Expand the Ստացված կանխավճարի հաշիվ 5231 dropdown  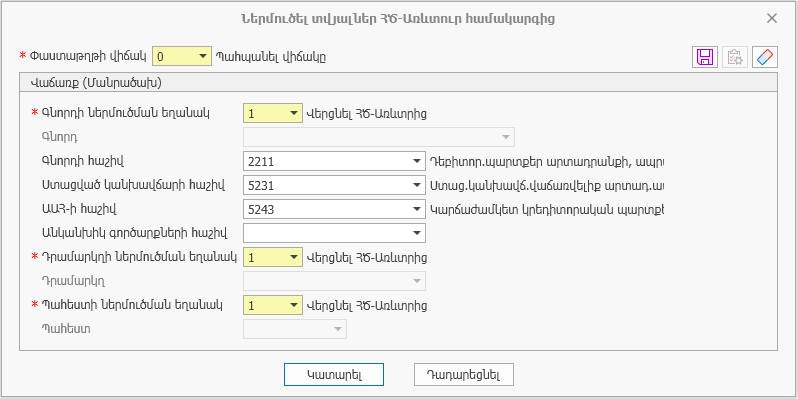click(x=417, y=186)
